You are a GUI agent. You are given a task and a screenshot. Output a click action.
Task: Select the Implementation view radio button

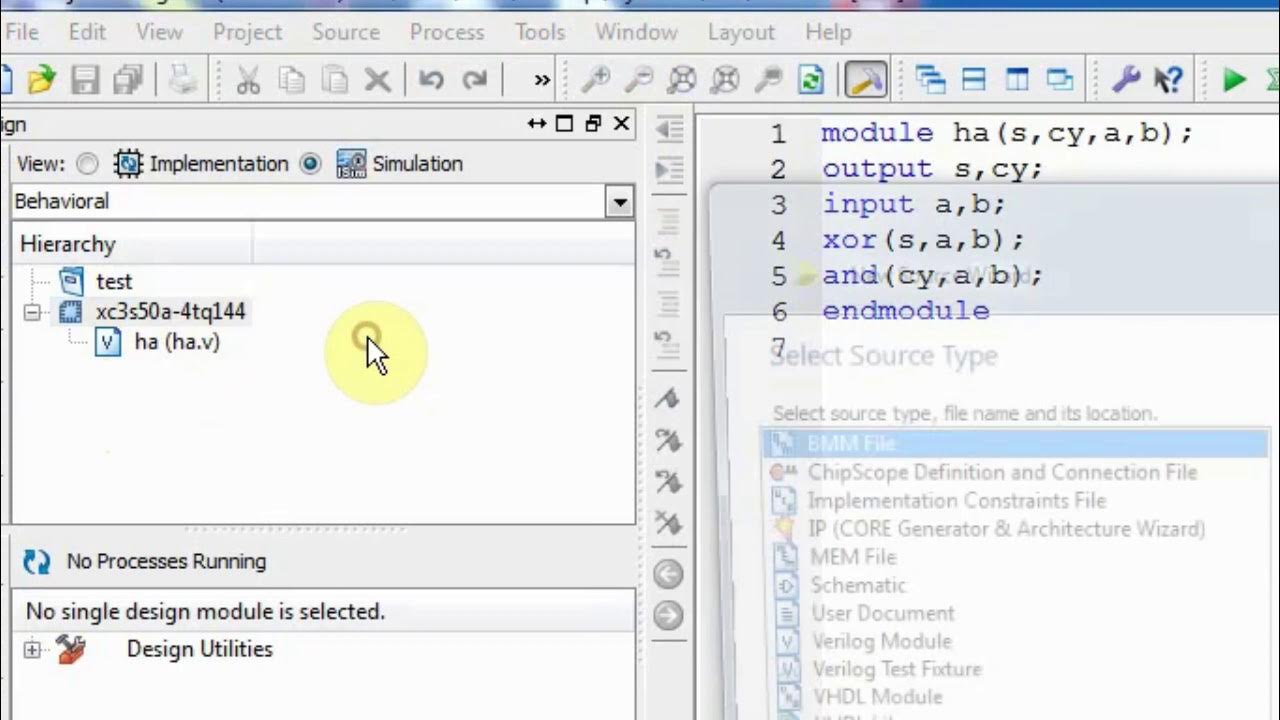(x=88, y=164)
